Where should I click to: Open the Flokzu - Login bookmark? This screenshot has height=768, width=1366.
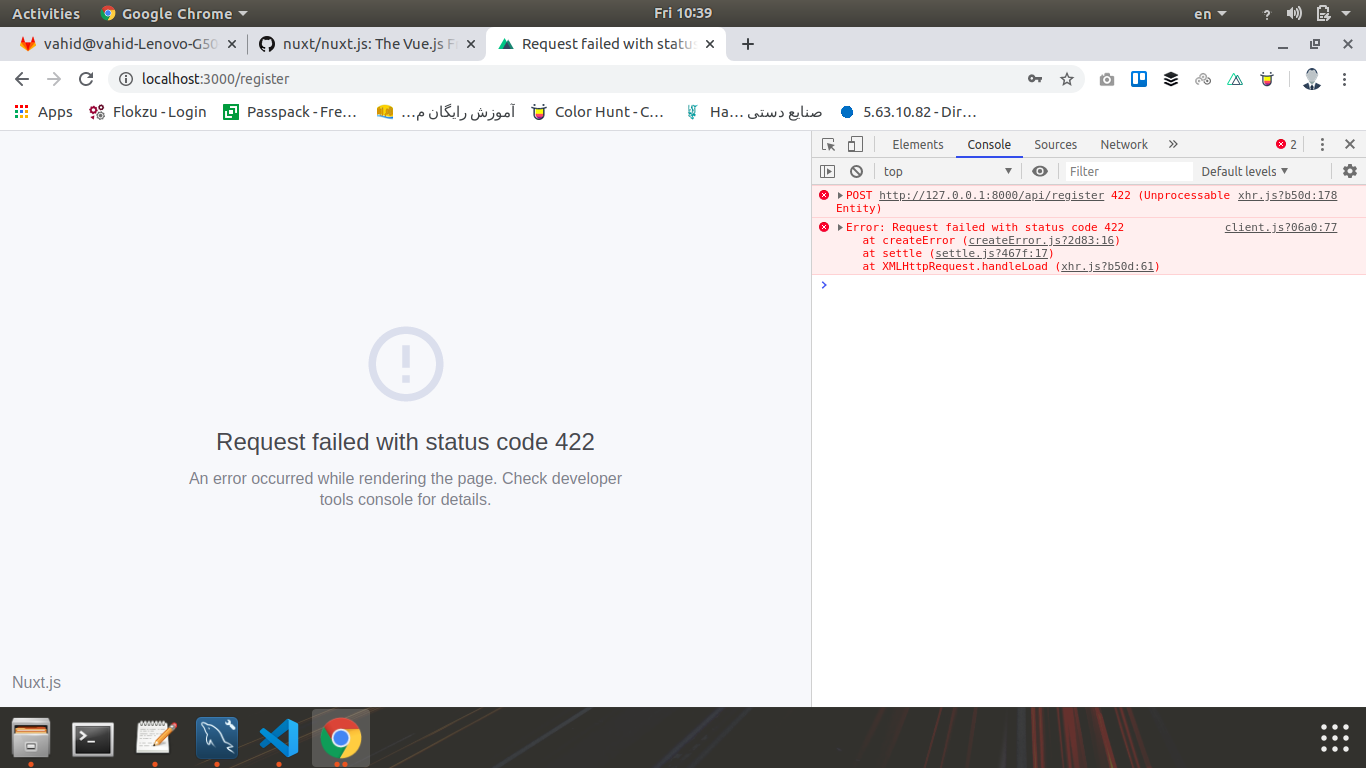tap(148, 112)
